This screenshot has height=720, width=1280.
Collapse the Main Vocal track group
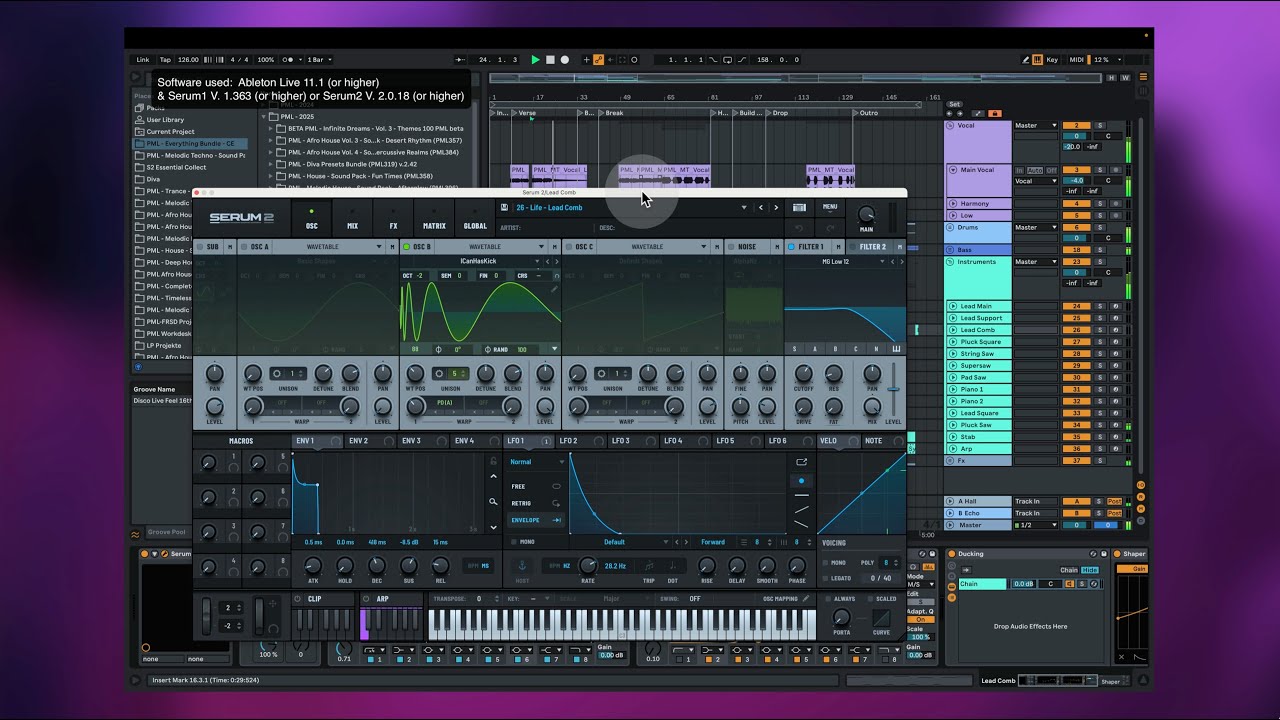click(952, 170)
